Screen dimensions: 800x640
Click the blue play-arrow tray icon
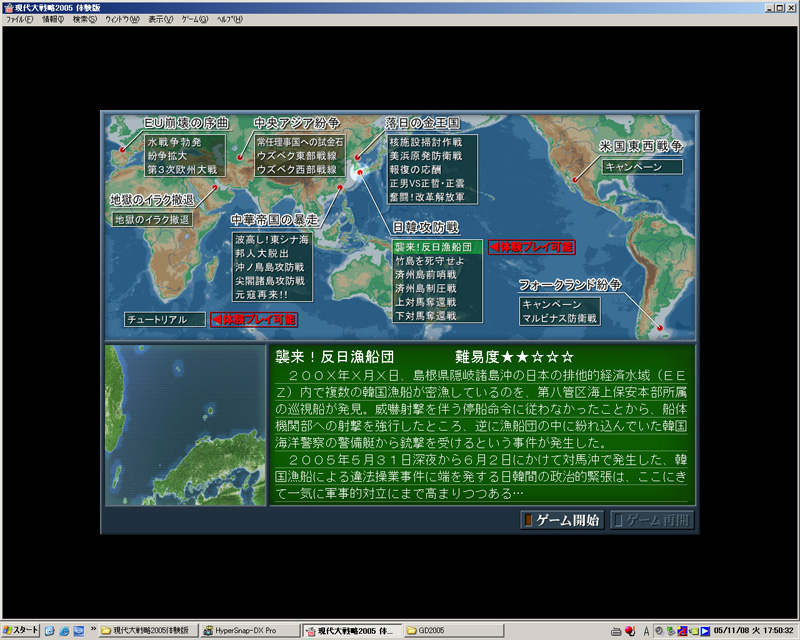coord(705,631)
